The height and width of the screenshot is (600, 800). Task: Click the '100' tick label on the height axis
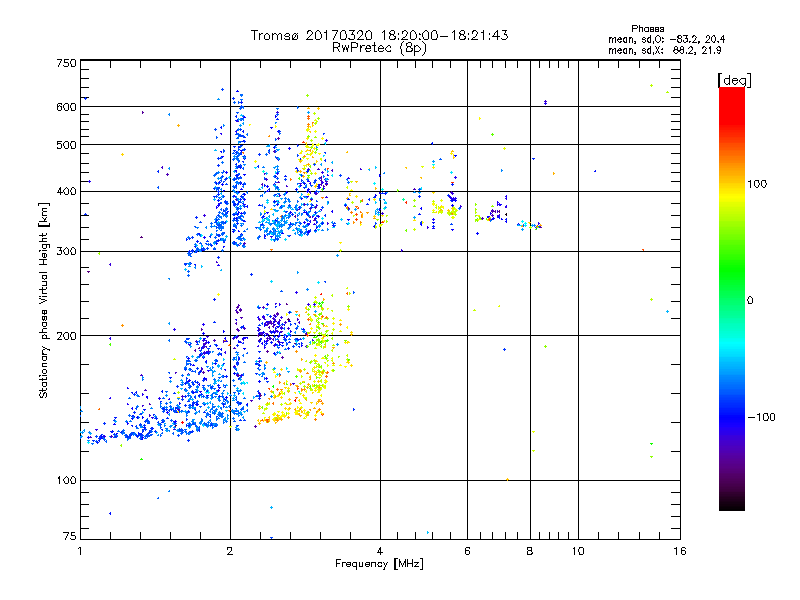[66, 480]
